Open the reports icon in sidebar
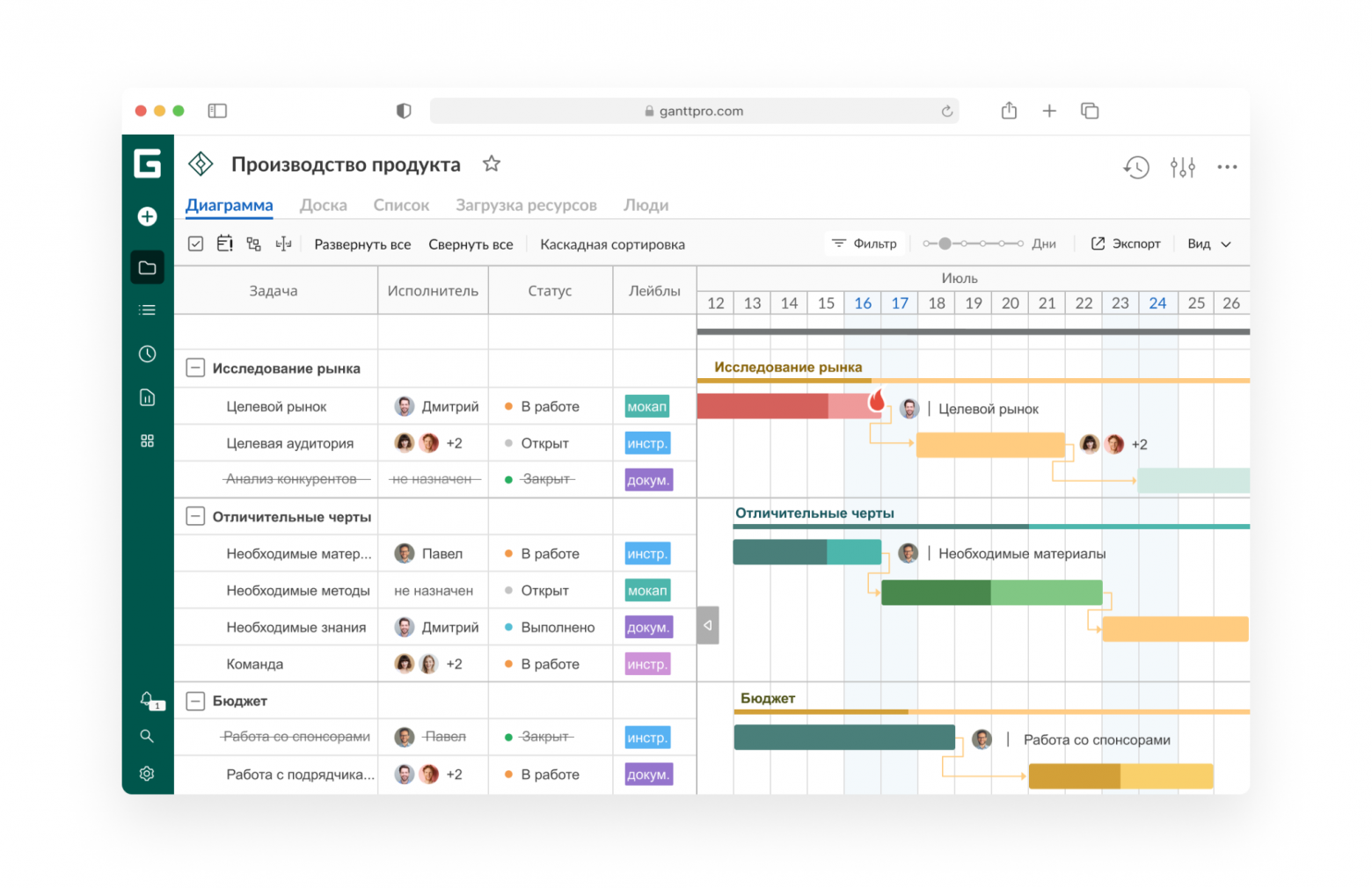 pyautogui.click(x=148, y=397)
